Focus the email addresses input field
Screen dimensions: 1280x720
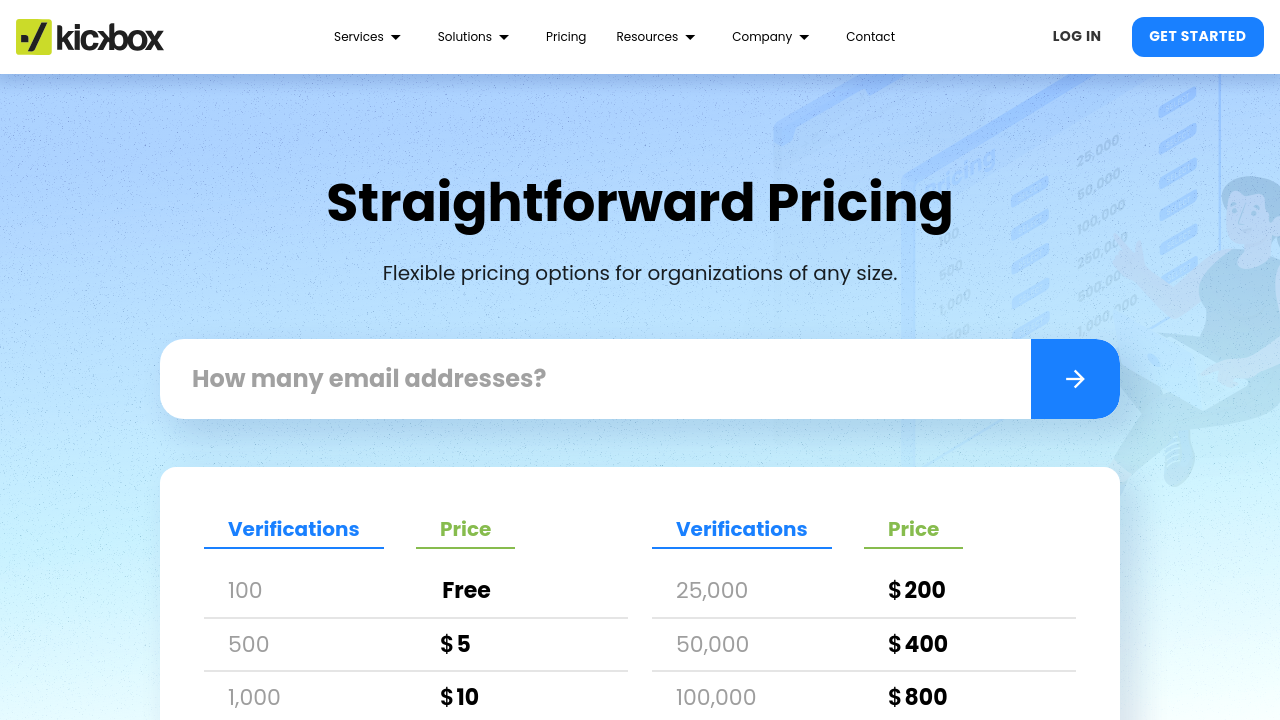[x=595, y=379]
